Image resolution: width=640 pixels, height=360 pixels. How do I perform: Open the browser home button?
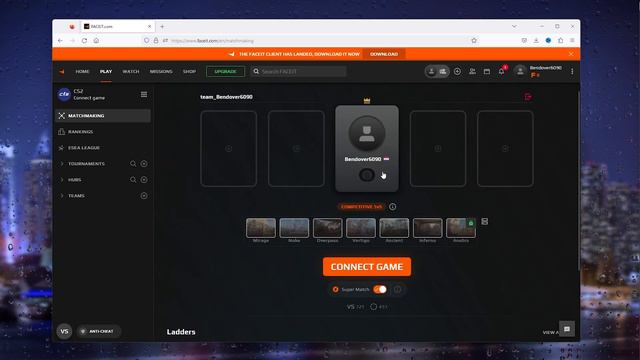tap(96, 40)
